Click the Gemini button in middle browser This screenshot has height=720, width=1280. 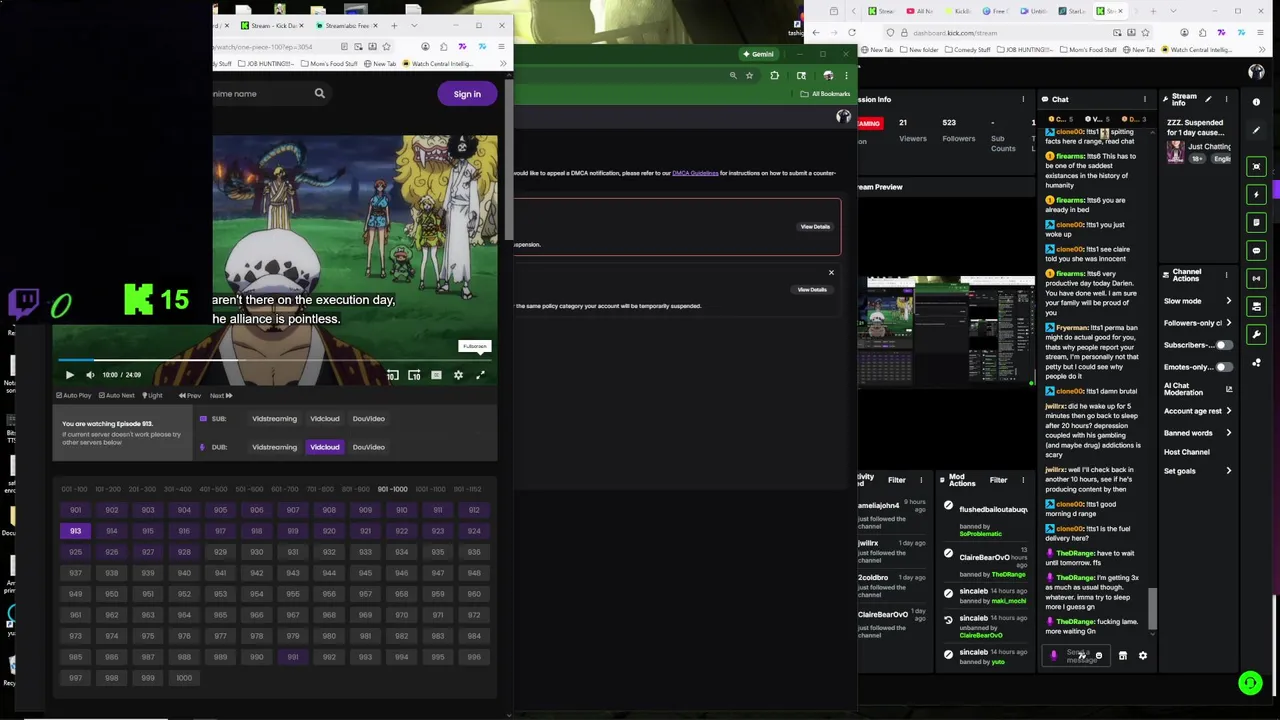(x=757, y=54)
